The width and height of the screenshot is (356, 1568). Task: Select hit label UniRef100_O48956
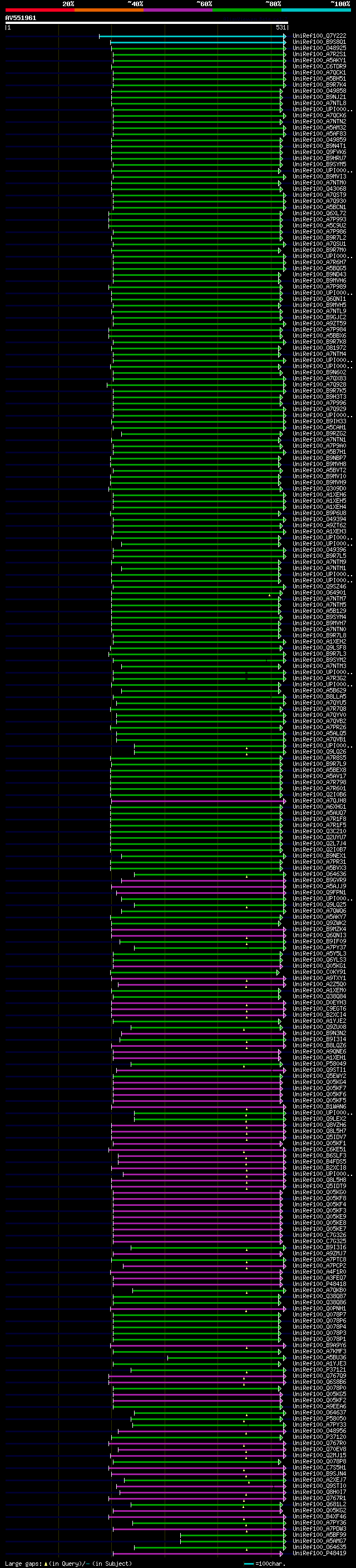point(319,1431)
